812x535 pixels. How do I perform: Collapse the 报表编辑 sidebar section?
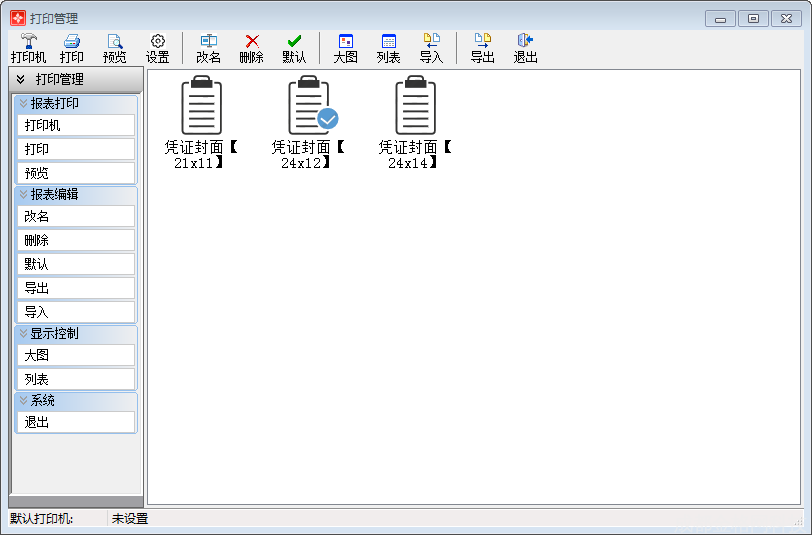coord(24,194)
